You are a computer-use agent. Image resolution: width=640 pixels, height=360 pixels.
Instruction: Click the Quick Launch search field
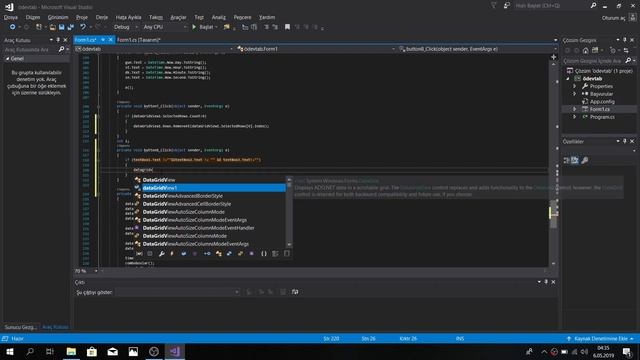(x=551, y=6)
